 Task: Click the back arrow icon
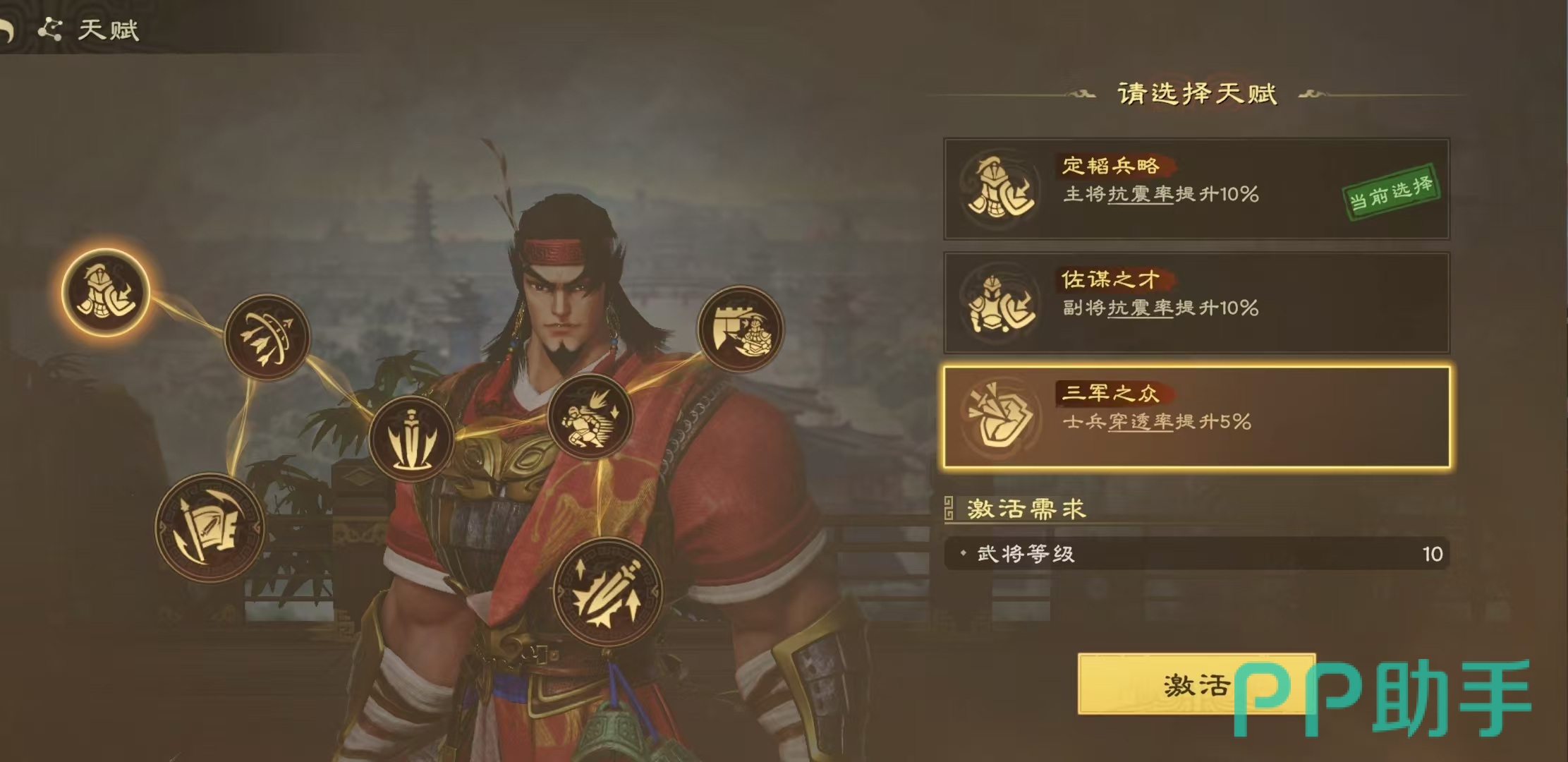7,30
